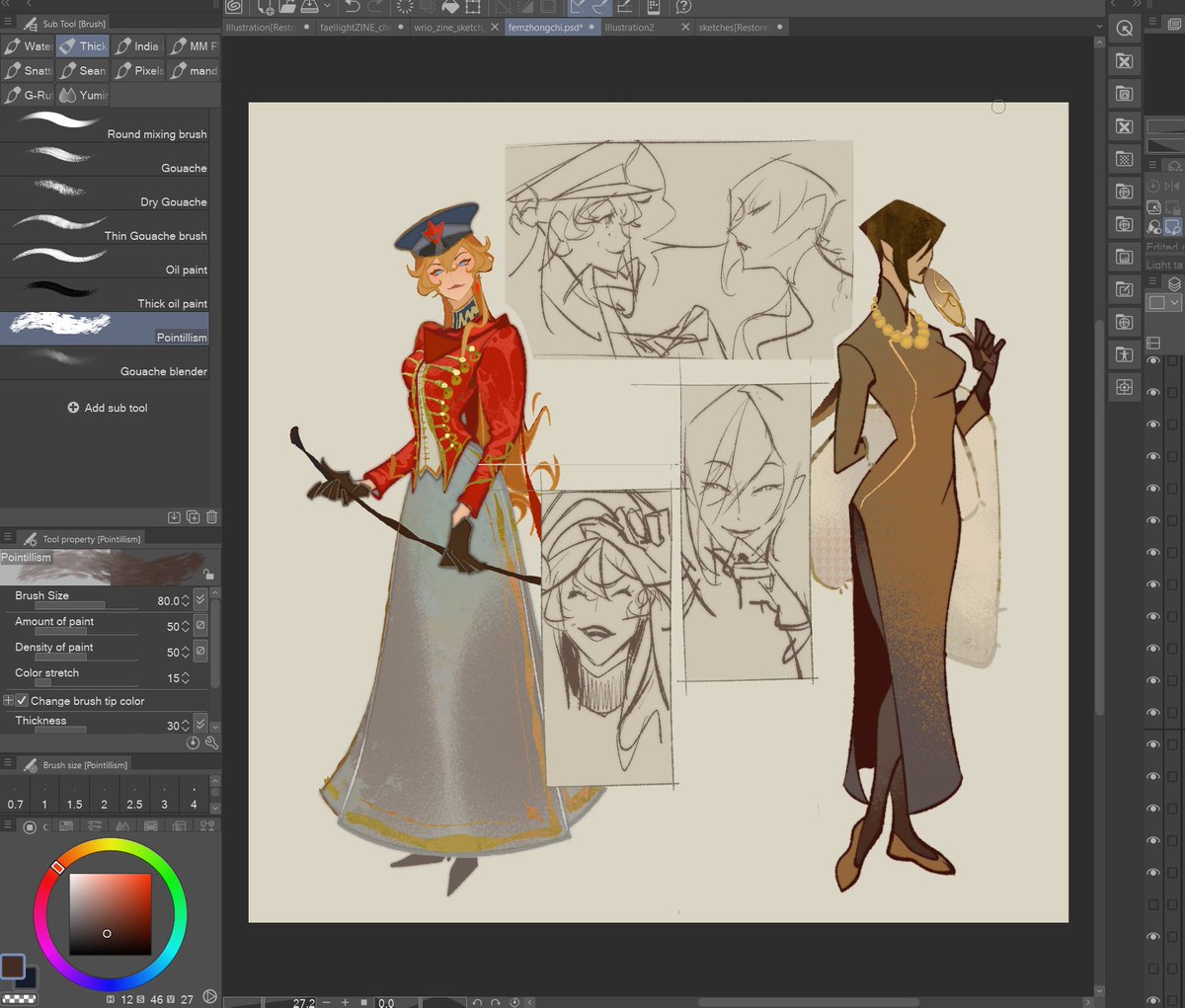
Task: Open sub tool detail wrench icon
Action: pos(211,742)
